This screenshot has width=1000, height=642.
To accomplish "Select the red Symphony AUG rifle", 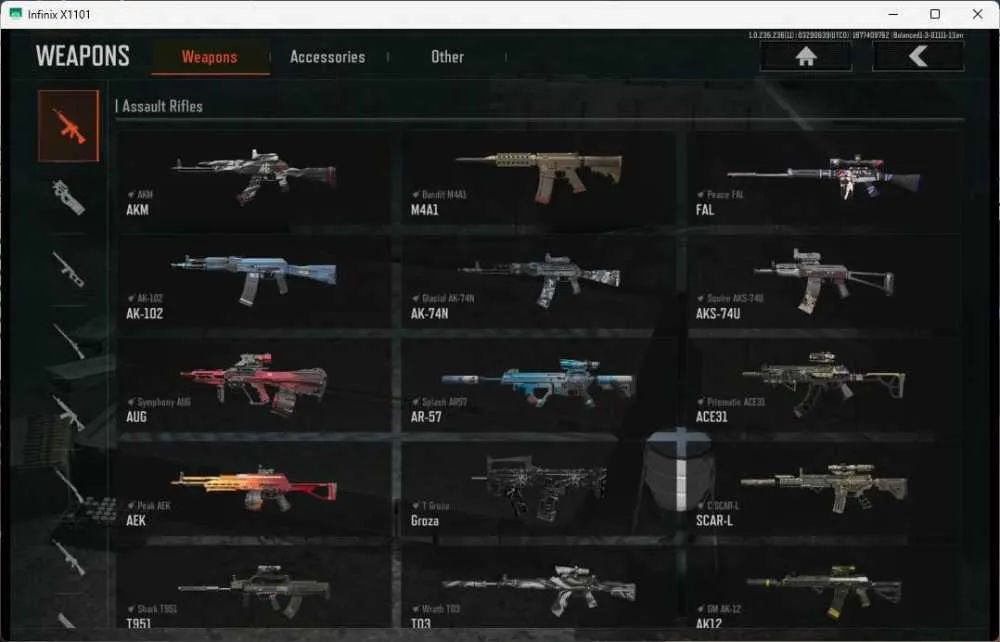I will click(x=254, y=386).
